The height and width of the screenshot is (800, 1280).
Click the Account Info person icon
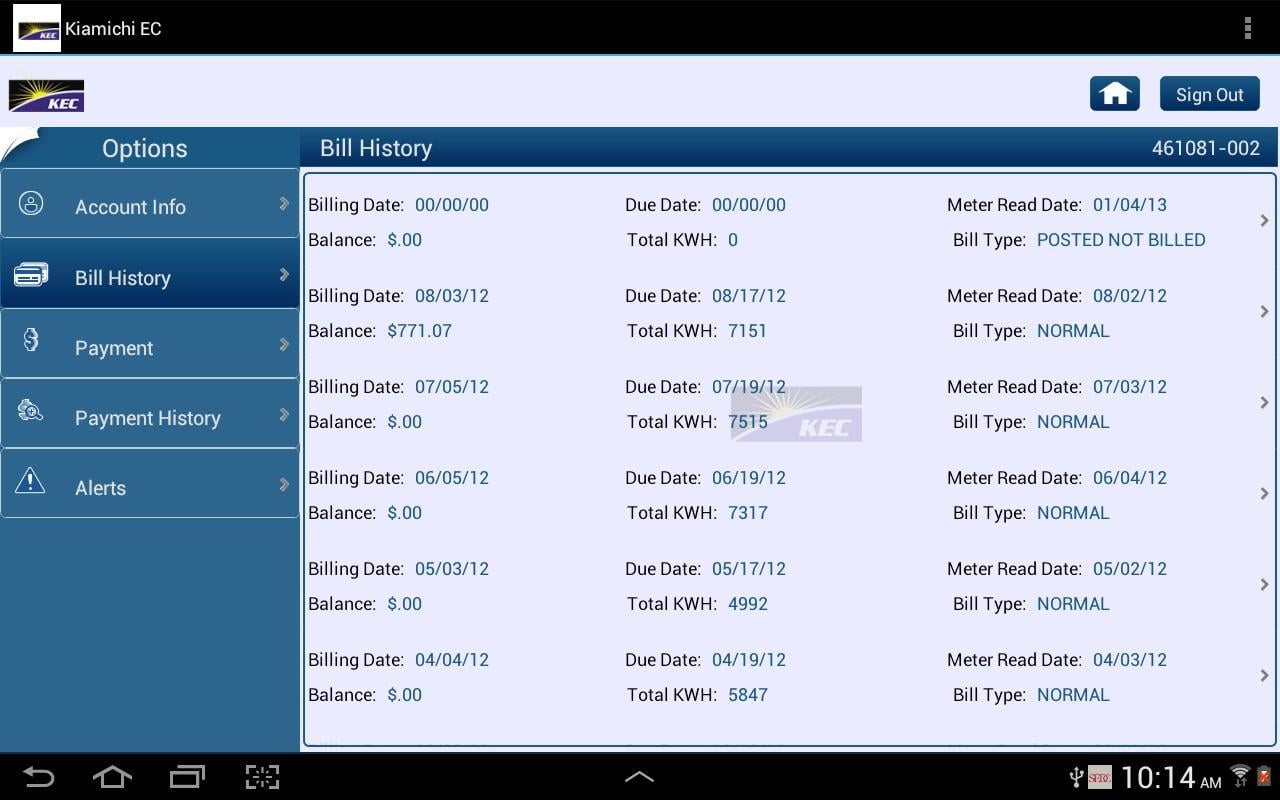(31, 204)
